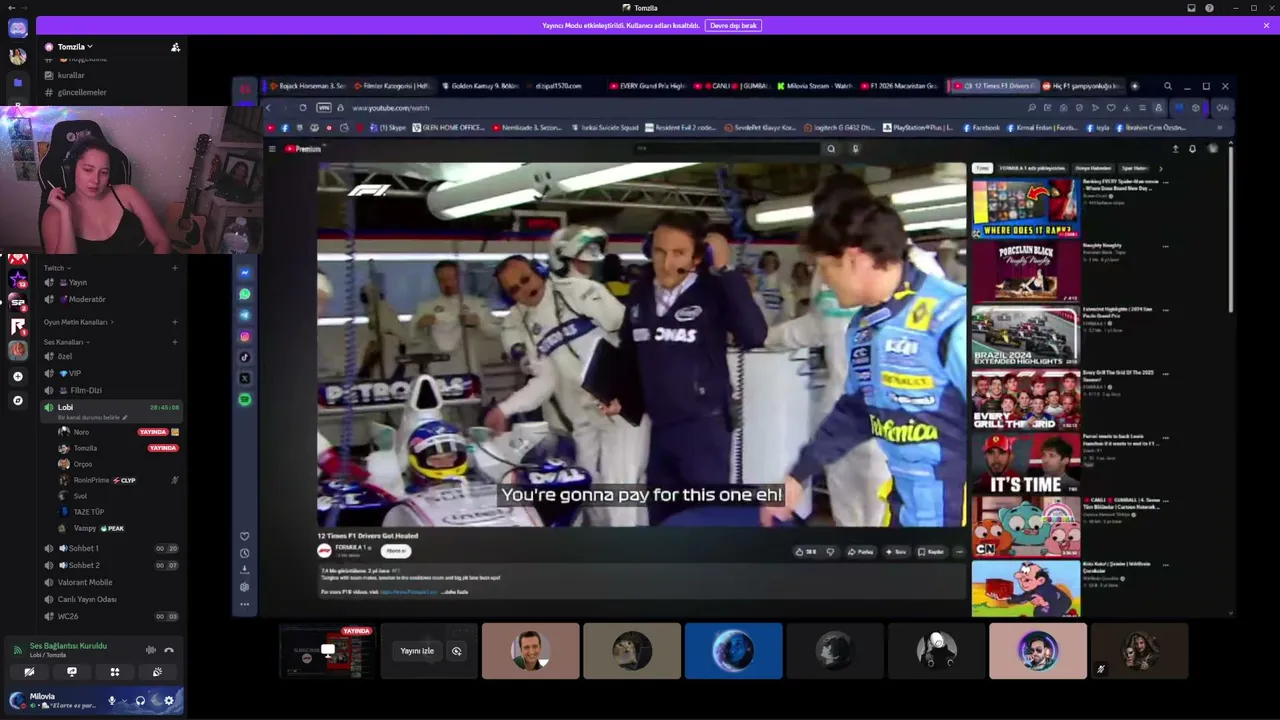Select Vampy in the Lobi voice list

(118, 528)
